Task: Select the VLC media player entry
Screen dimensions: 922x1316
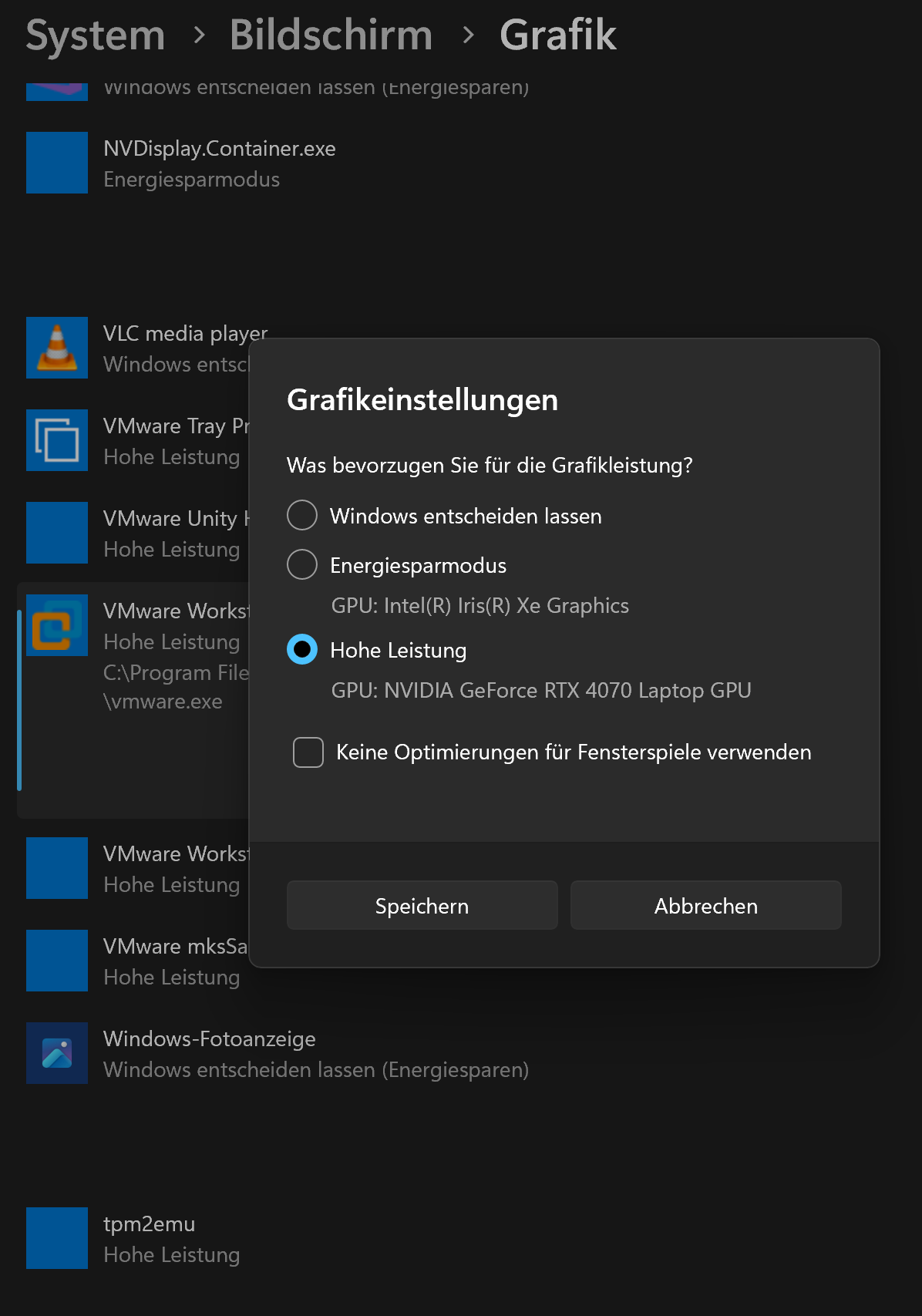Action: (x=133, y=348)
